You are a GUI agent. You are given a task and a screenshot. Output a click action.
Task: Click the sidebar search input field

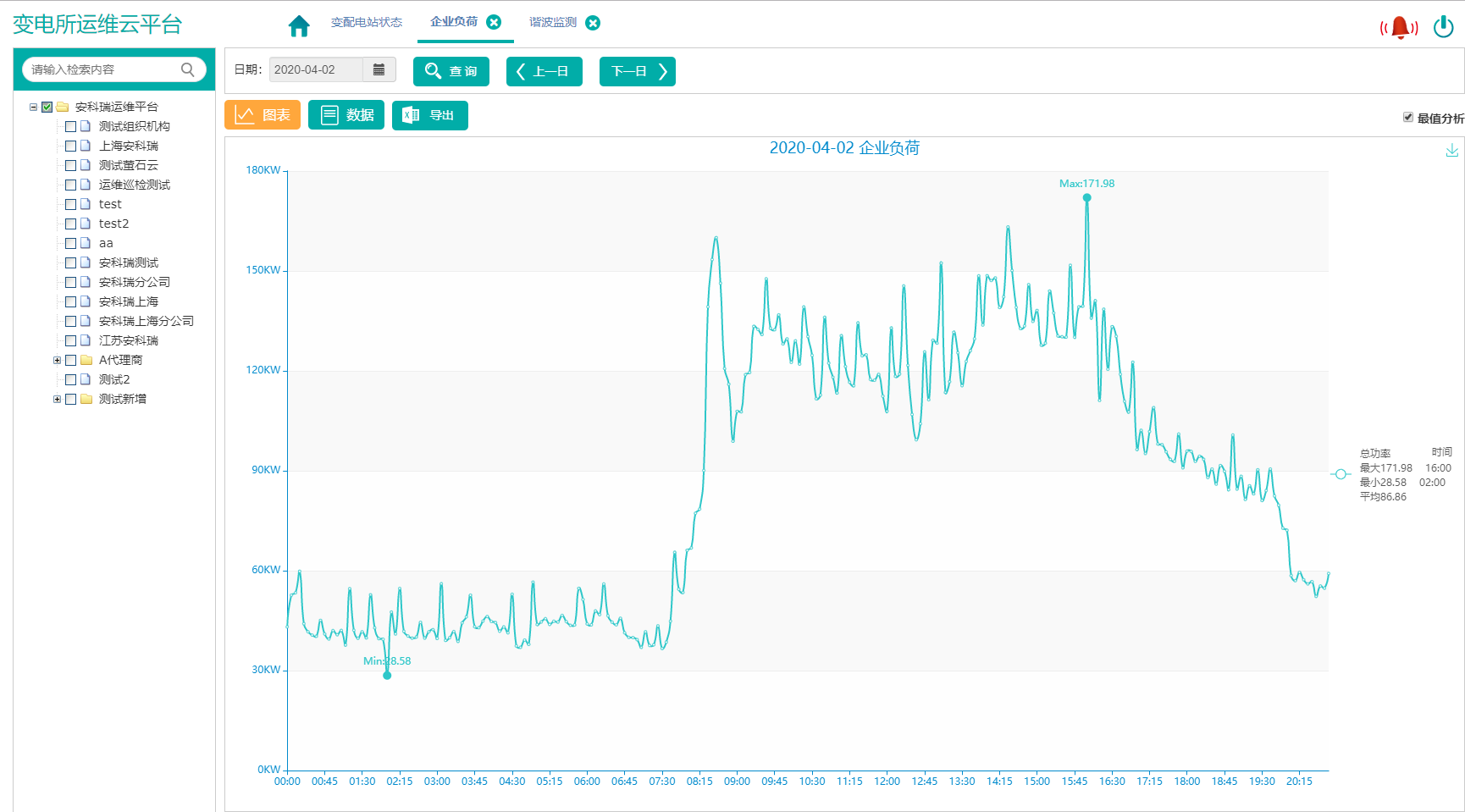[x=102, y=69]
